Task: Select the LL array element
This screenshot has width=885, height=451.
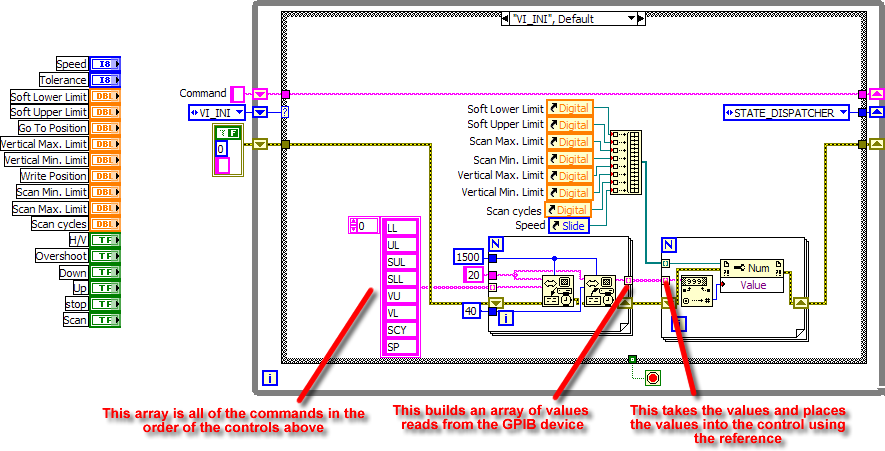Action: coord(401,227)
